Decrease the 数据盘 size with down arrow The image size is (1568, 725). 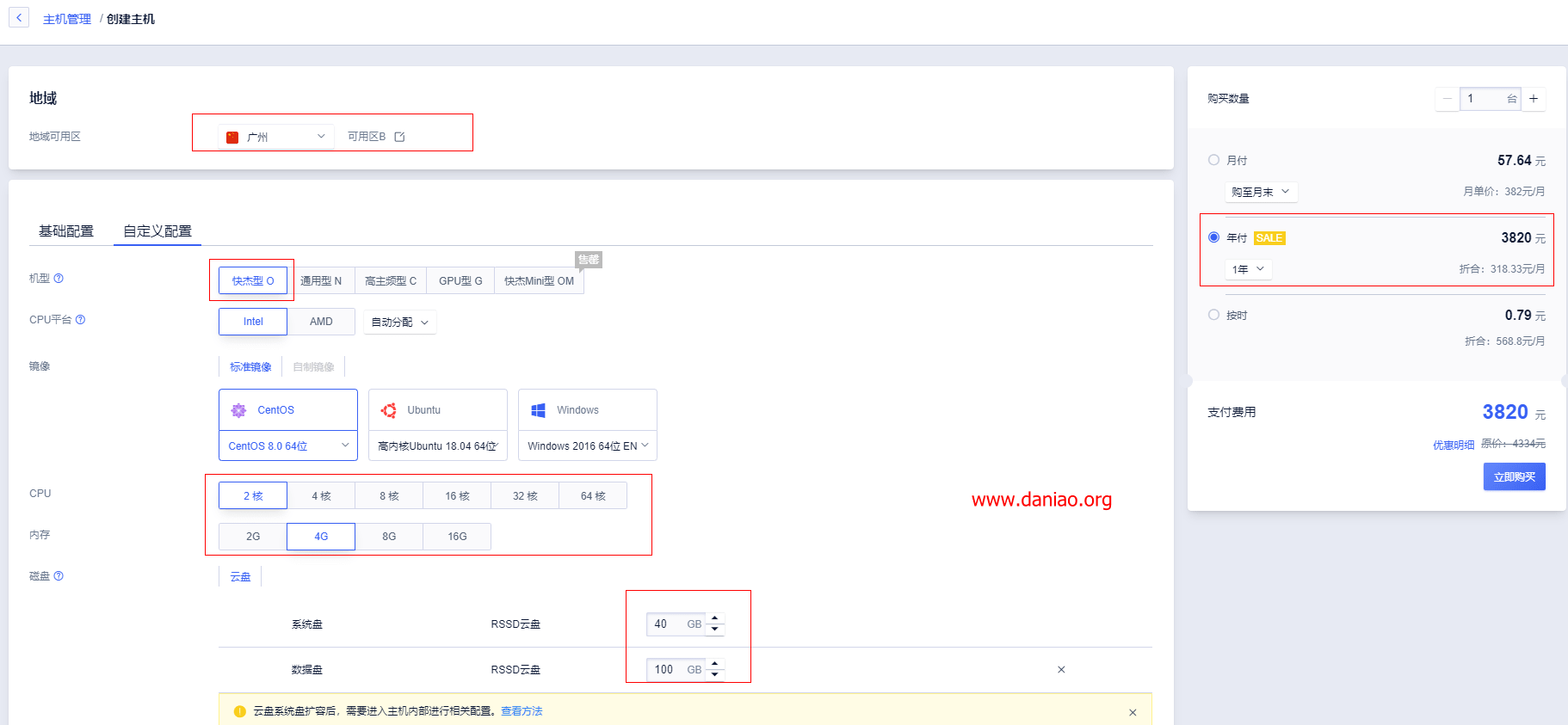(715, 675)
